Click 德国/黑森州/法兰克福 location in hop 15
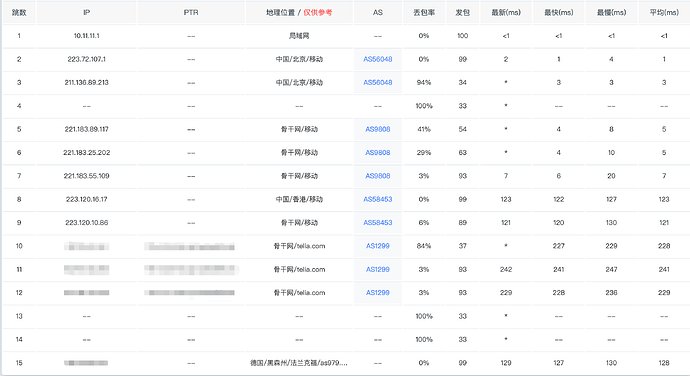690x376 pixels. pyautogui.click(x=299, y=363)
